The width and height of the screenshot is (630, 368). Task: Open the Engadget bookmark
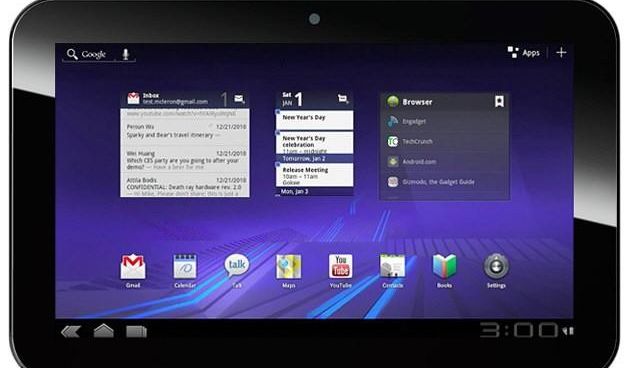[x=444, y=121]
